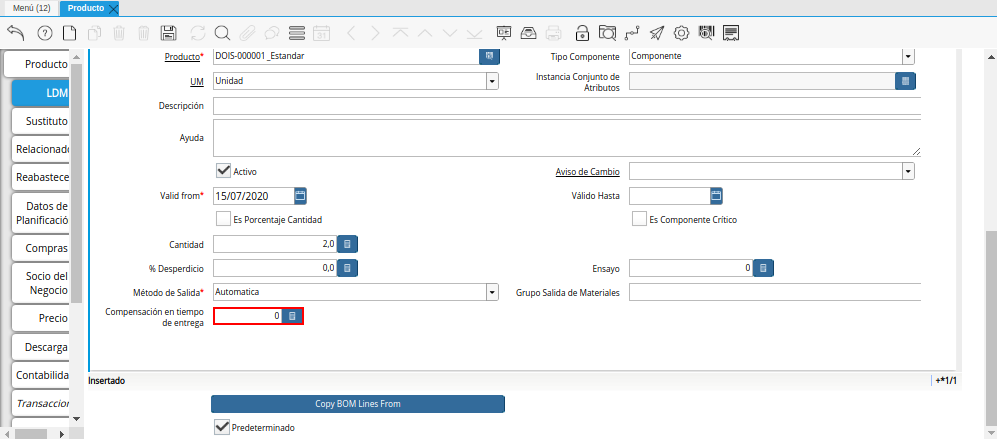
Task: Click the undo back-arrow toolbar icon
Action: 15,32
